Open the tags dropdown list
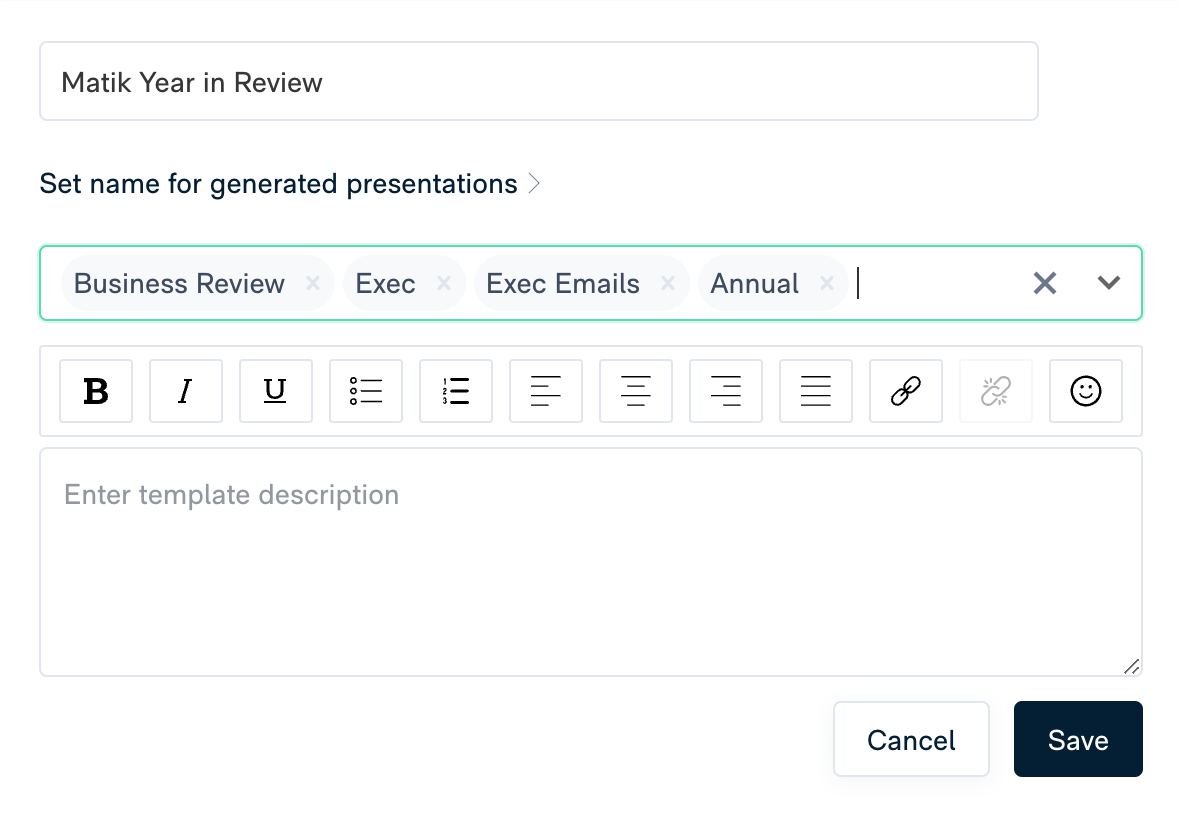Image resolution: width=1180 pixels, height=814 pixels. [1109, 283]
